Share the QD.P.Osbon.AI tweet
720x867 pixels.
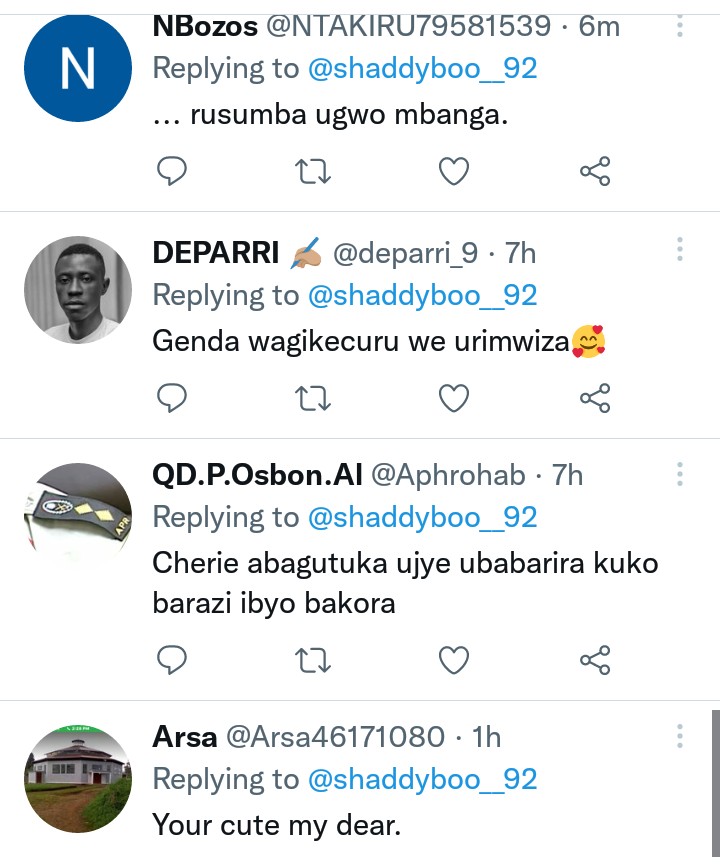click(x=595, y=660)
